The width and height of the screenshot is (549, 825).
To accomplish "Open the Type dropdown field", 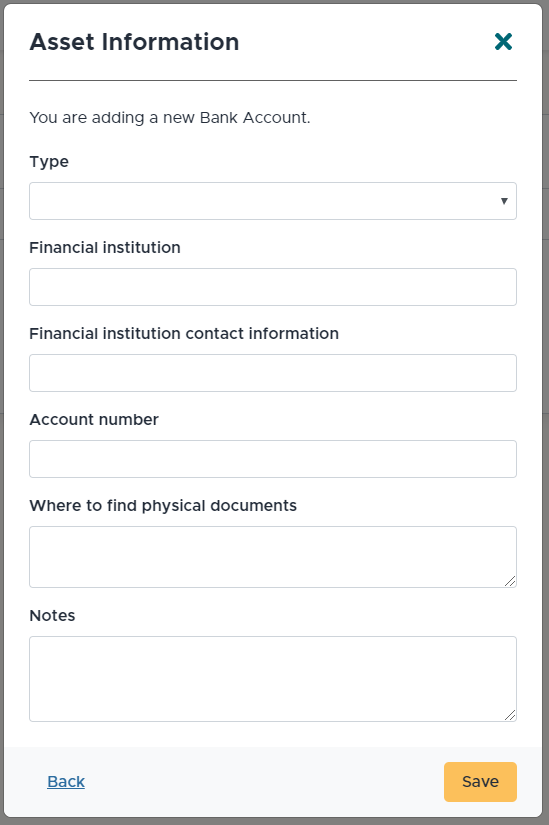I will point(273,201).
